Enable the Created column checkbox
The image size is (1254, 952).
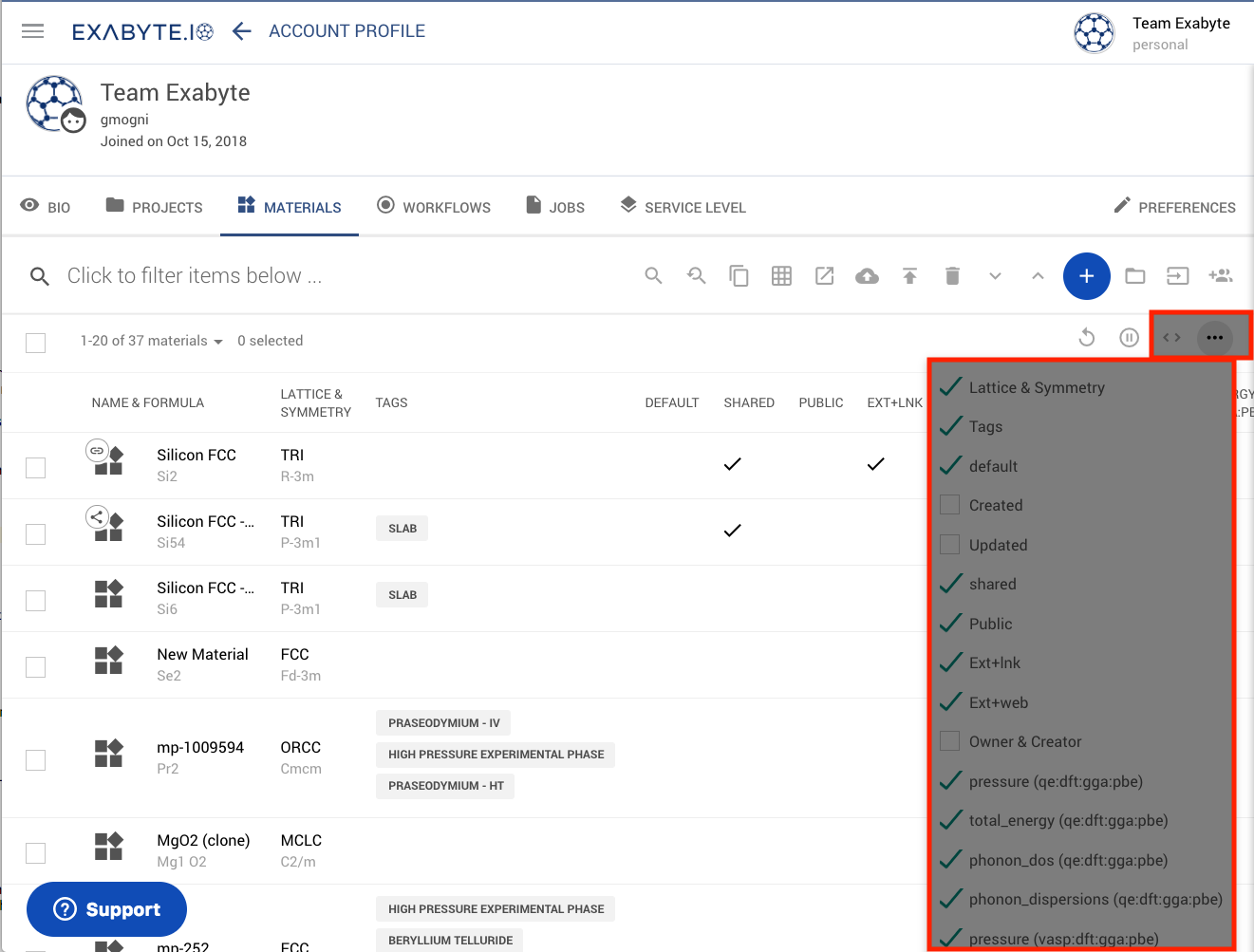tap(949, 505)
